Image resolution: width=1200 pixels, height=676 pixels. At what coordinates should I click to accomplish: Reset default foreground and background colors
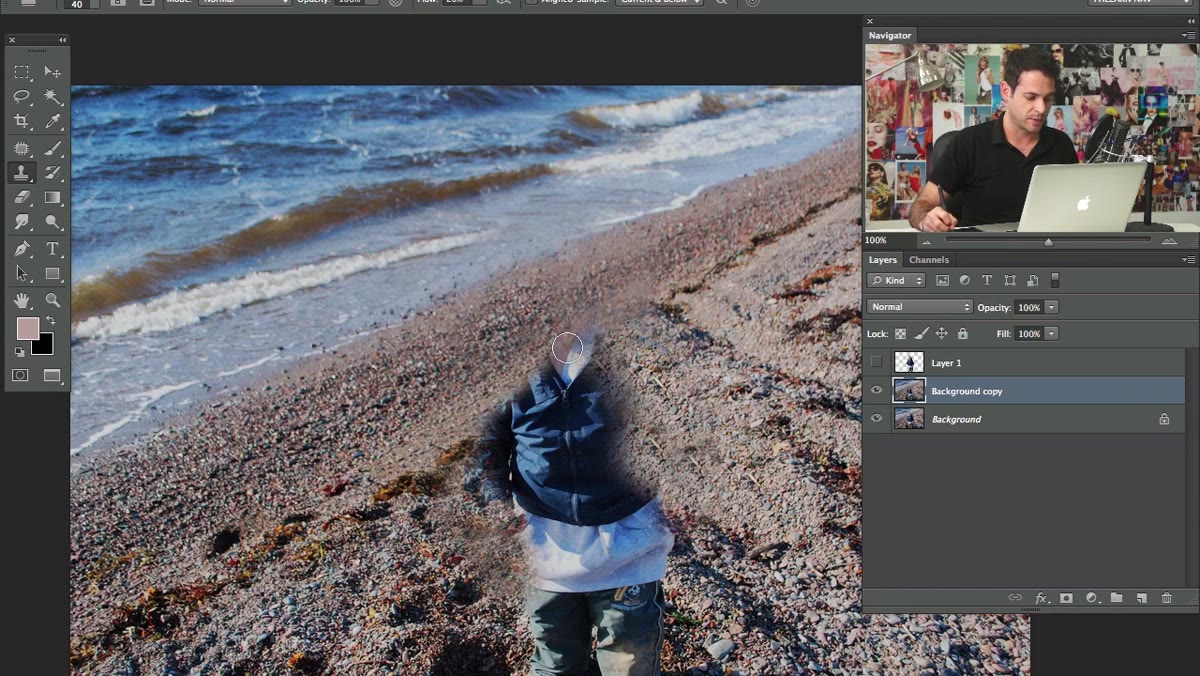(20, 352)
